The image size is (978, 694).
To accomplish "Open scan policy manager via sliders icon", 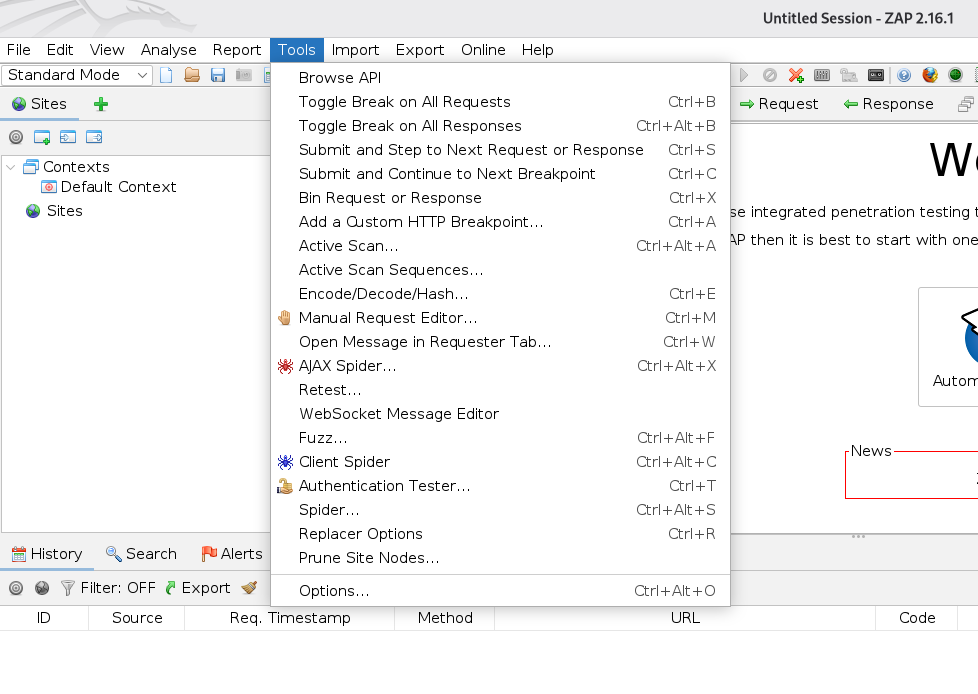I will (x=822, y=75).
